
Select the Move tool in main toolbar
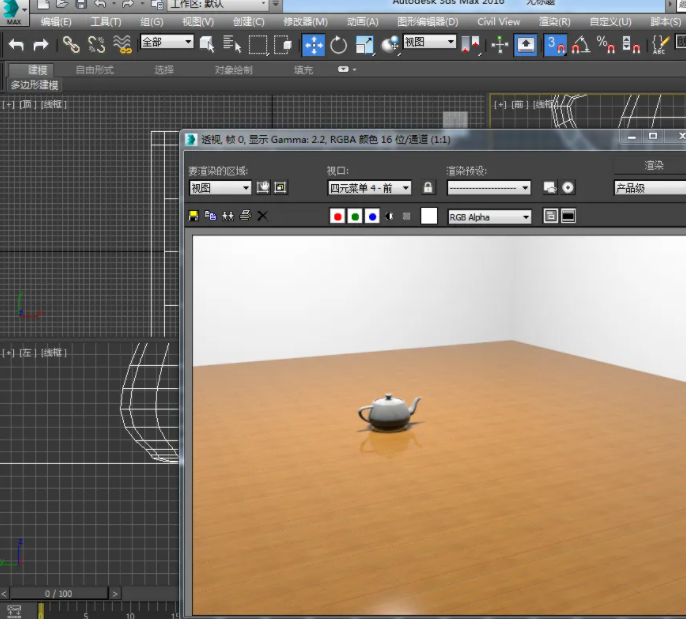[x=313, y=44]
